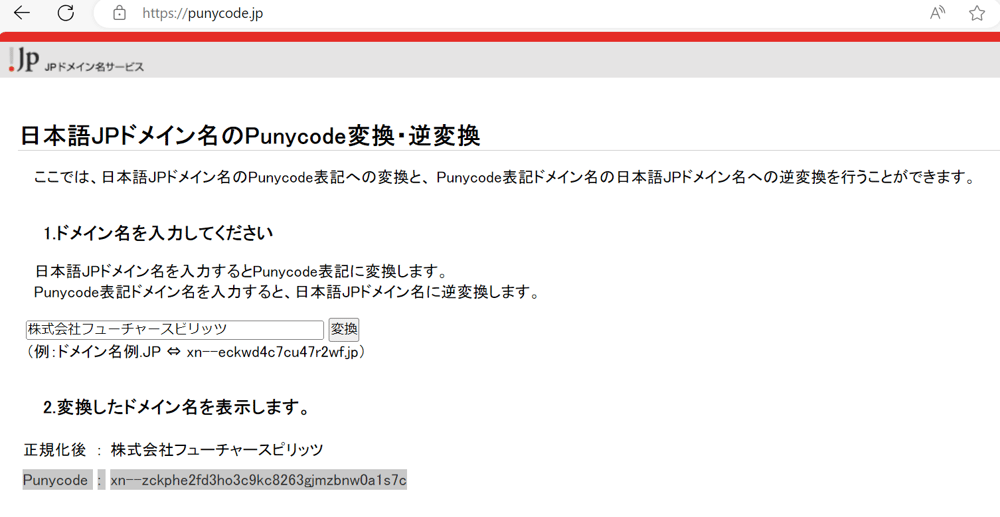1000x517 pixels.
Task: Click the line about Punycode表記ドメイン名 reverse conversion
Action: [287, 293]
